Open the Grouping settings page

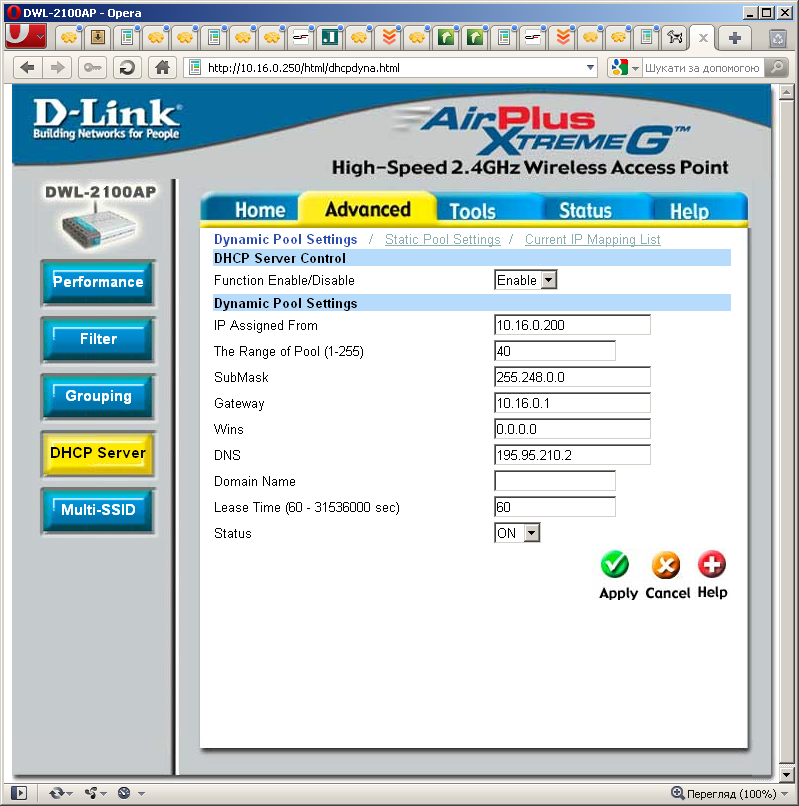tap(98, 396)
